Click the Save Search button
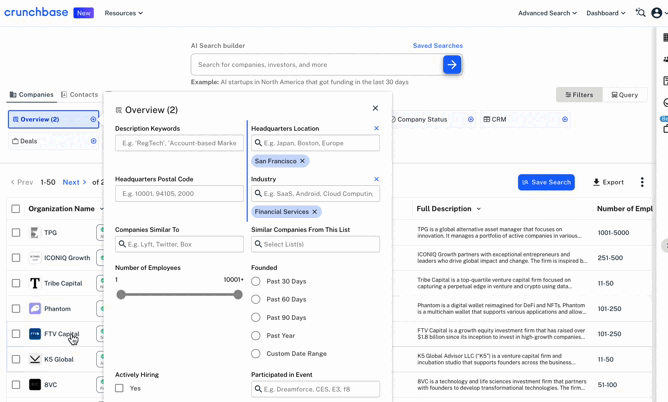 tap(546, 182)
